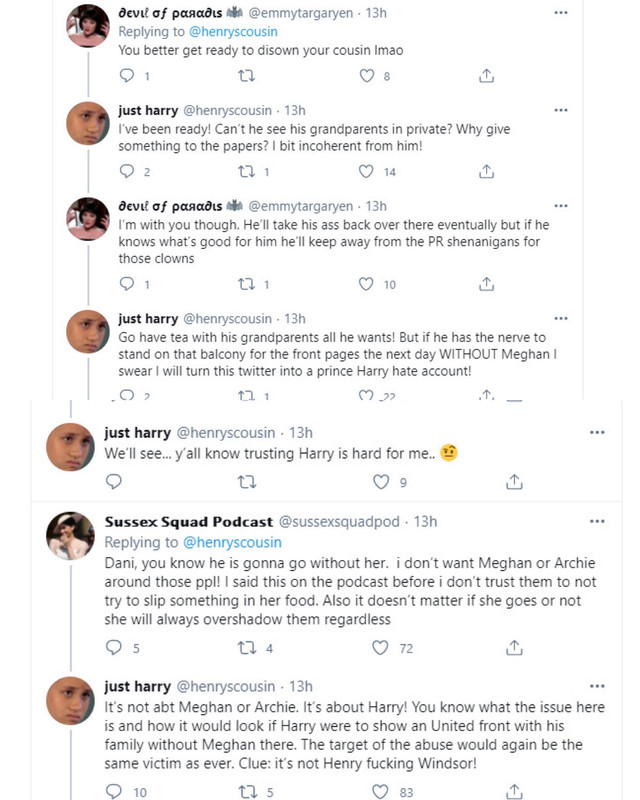Retweet the Sussex Squad Podcast tweet
This screenshot has height=800, width=640.
[246, 647]
